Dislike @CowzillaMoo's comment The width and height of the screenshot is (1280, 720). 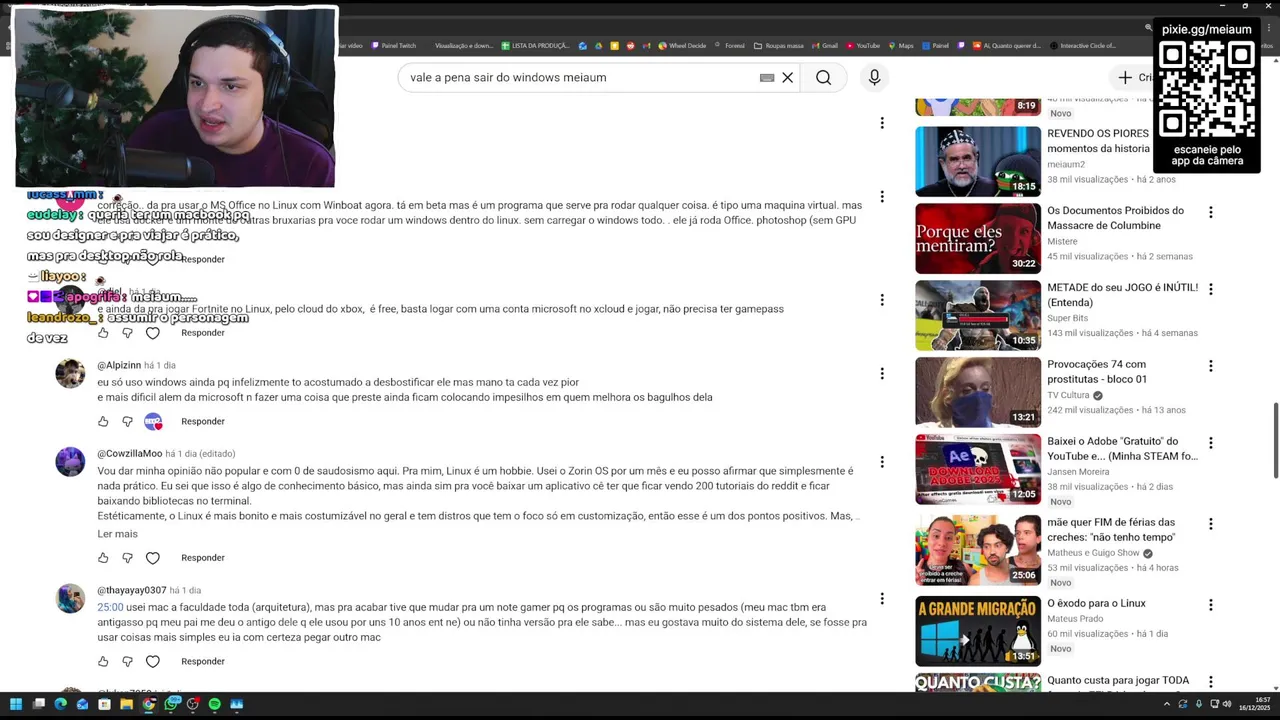coord(127,558)
